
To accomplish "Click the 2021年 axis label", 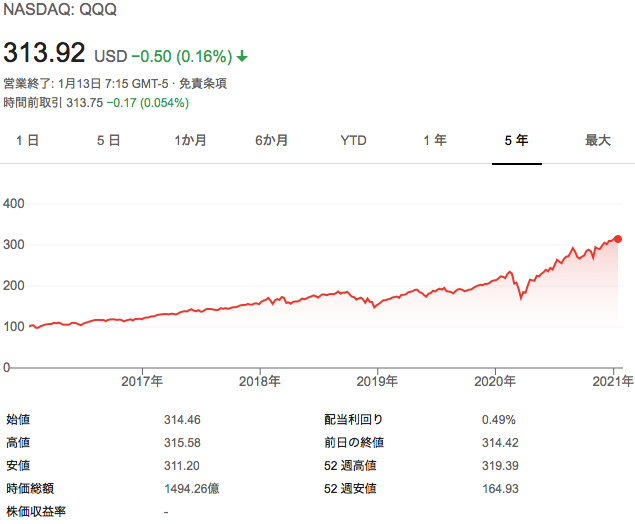I will click(613, 381).
